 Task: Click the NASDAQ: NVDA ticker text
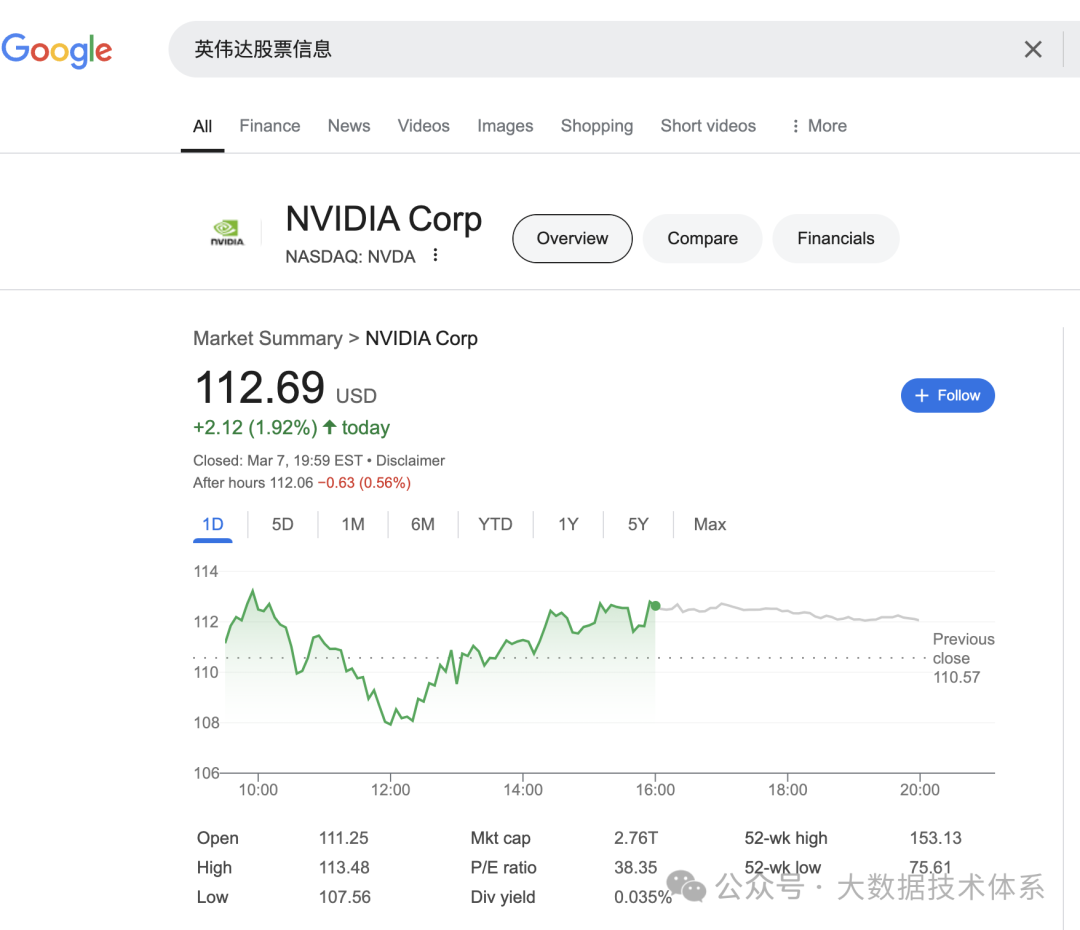[350, 256]
